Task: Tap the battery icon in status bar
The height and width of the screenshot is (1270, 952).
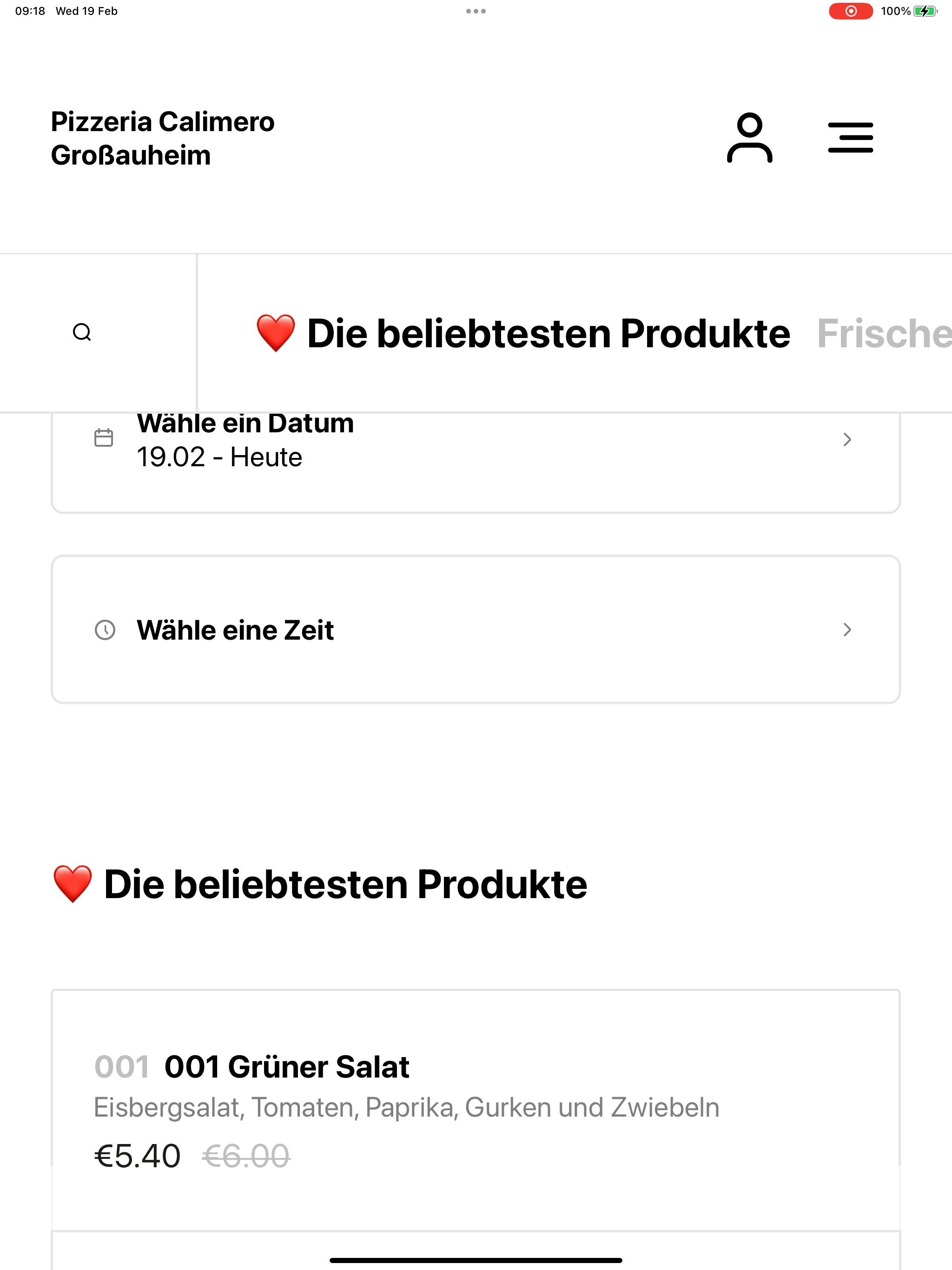Action: tap(925, 11)
